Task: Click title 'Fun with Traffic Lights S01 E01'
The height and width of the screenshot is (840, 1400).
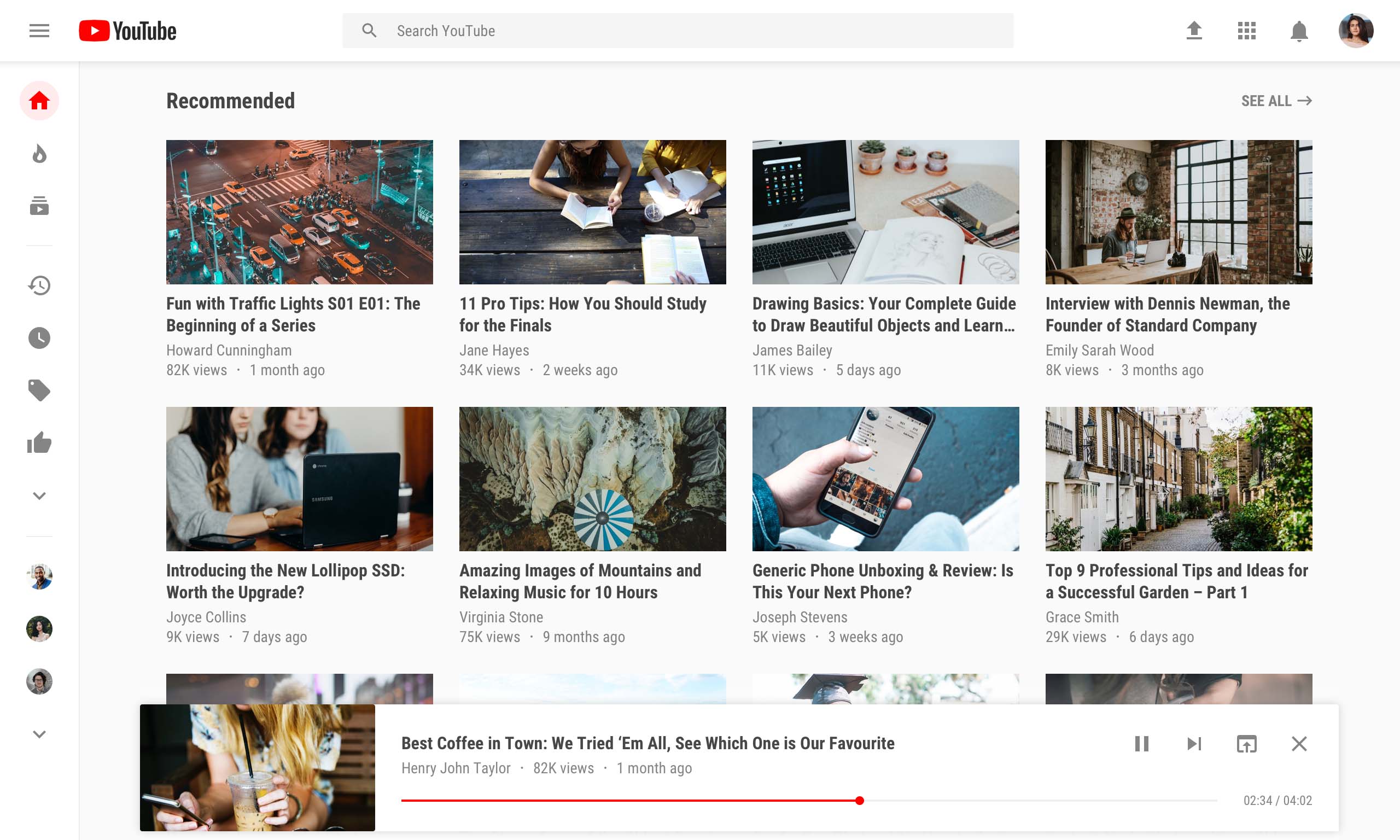Action: (293, 314)
